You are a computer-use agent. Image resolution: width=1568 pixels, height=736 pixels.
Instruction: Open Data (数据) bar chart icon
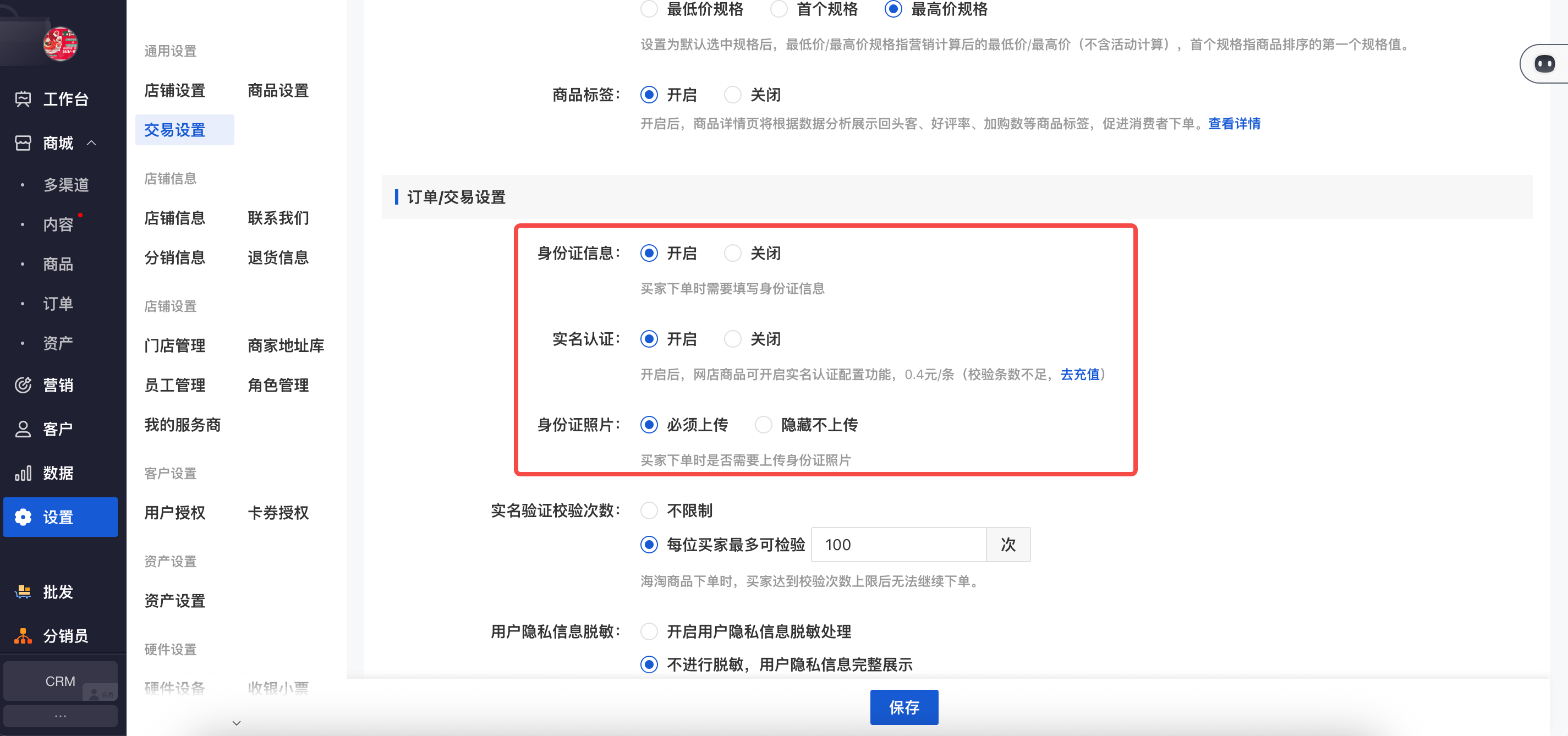[x=23, y=473]
